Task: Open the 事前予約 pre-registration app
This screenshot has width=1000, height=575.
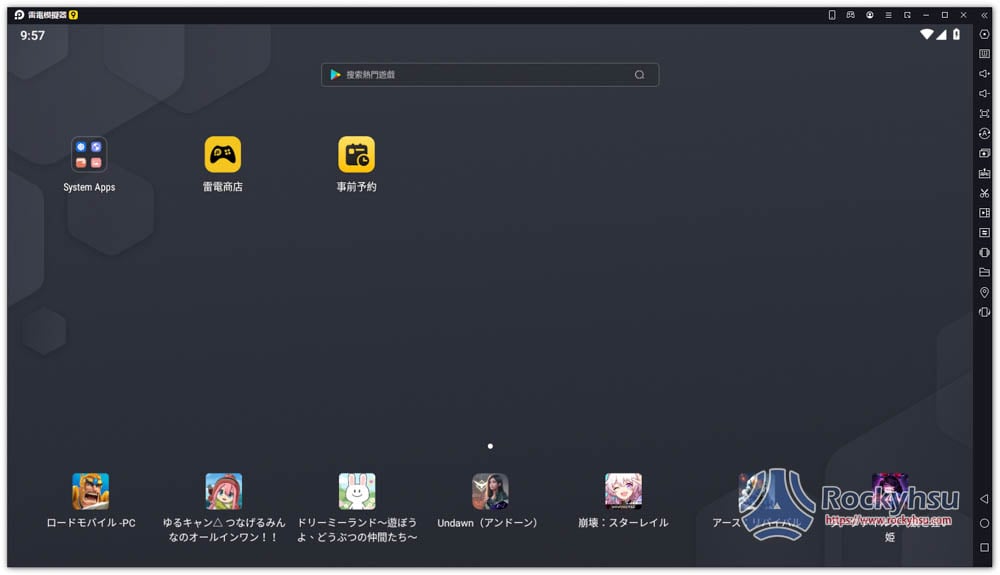Action: tap(357, 154)
